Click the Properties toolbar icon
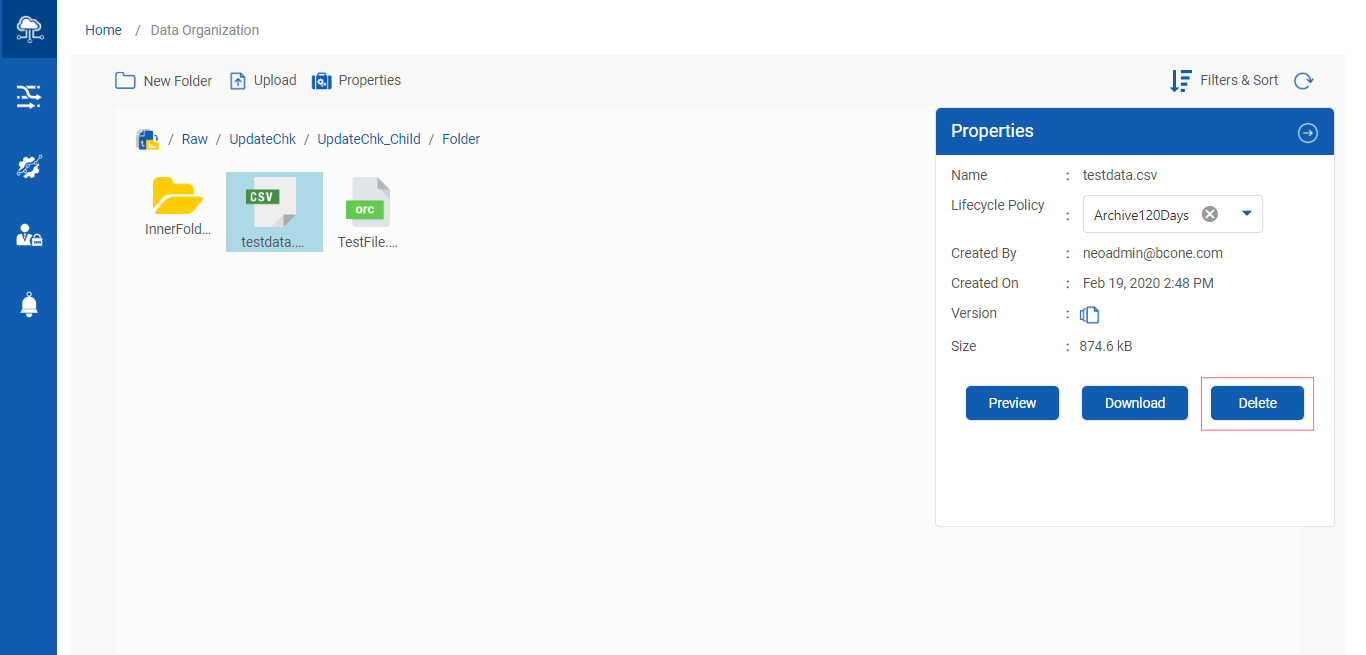The height and width of the screenshot is (655, 1366). point(322,81)
